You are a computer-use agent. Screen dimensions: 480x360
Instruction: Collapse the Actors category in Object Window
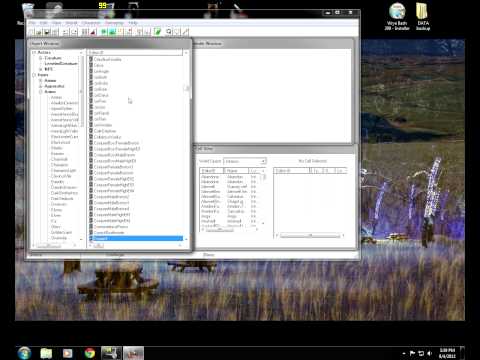34,53
